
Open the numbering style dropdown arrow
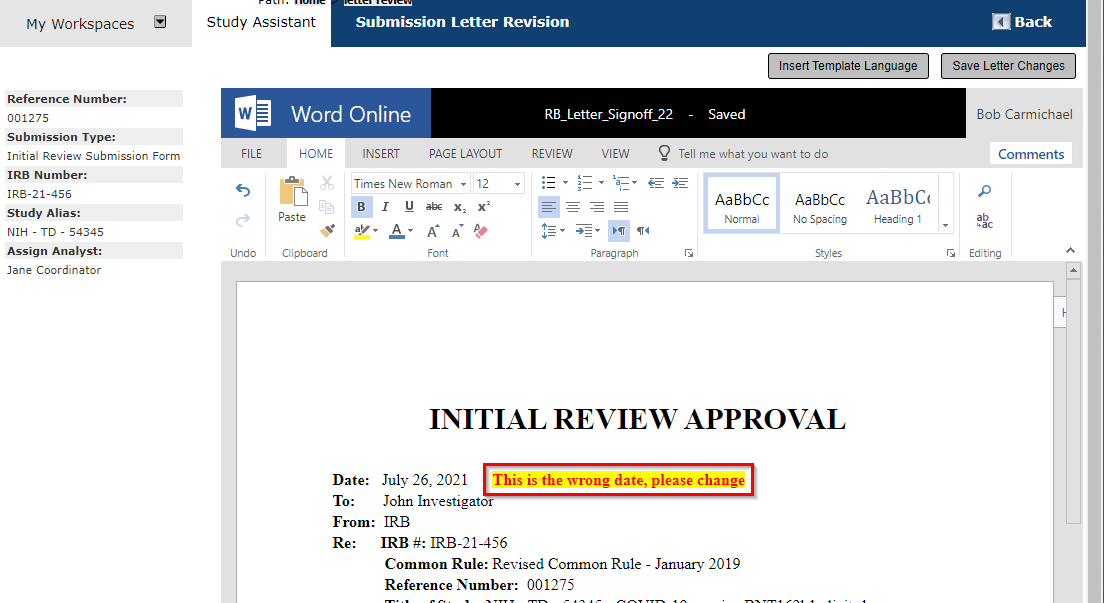click(x=601, y=183)
